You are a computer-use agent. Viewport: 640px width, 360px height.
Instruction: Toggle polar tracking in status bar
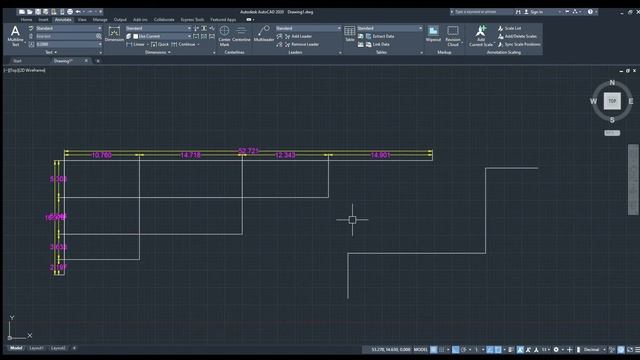[464, 349]
